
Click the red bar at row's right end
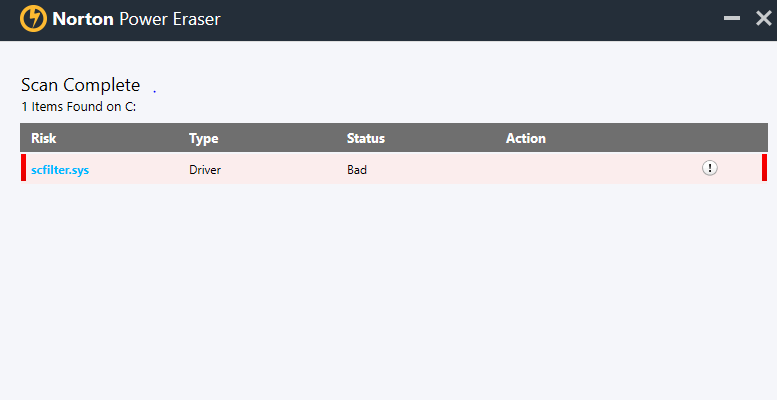click(x=764, y=168)
